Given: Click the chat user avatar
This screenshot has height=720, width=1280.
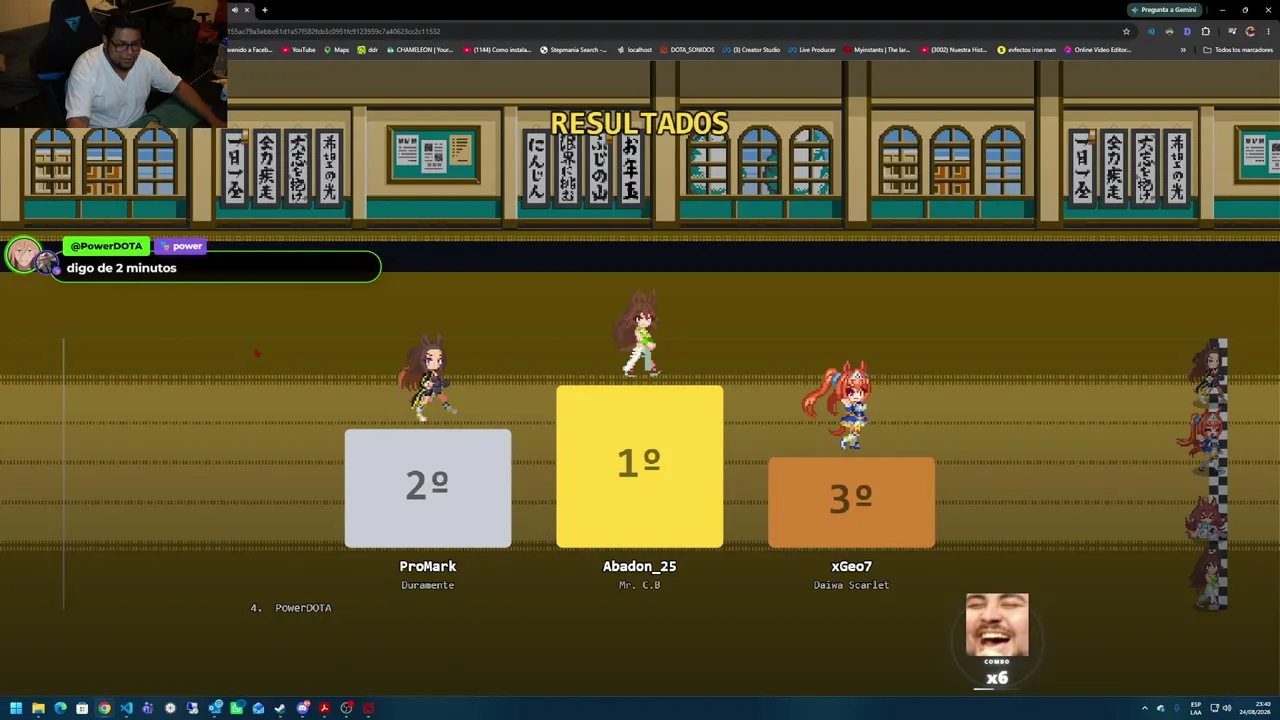Looking at the screenshot, I should (x=24, y=255).
